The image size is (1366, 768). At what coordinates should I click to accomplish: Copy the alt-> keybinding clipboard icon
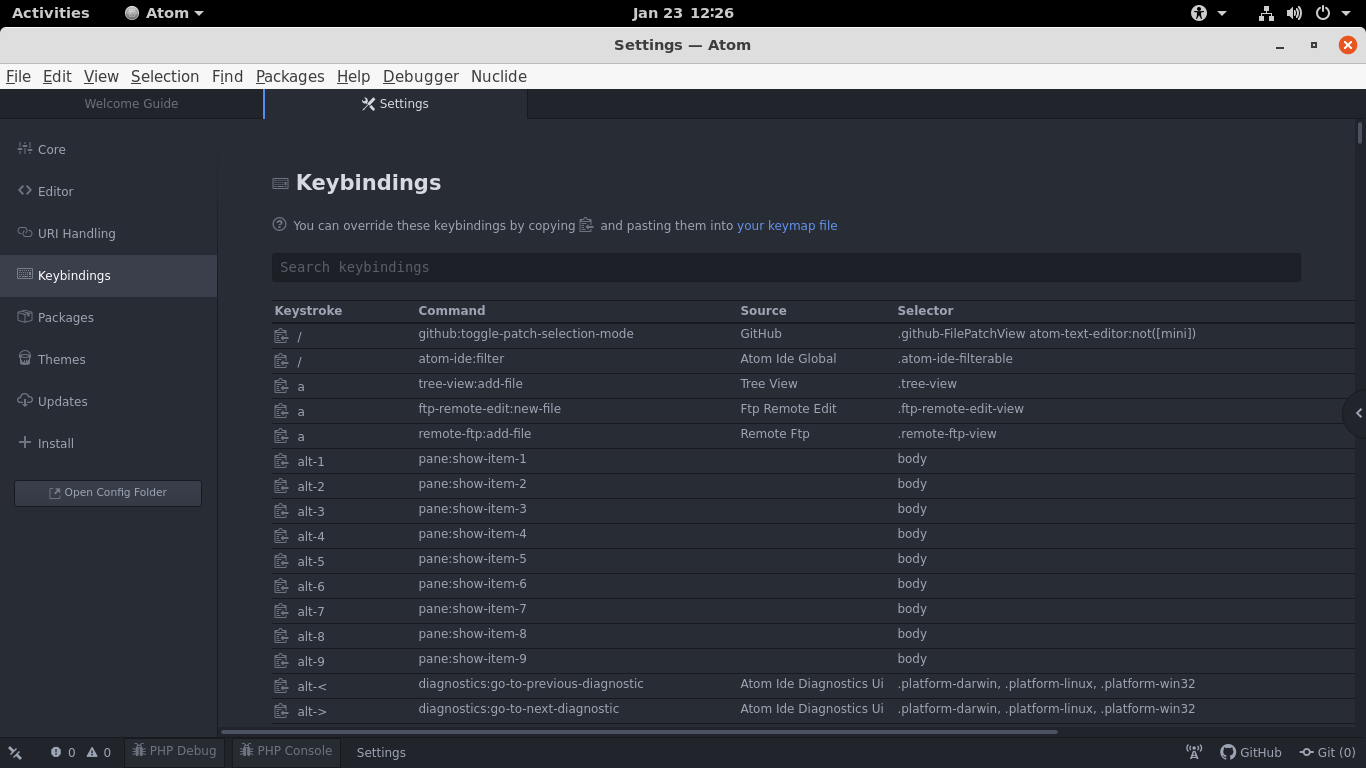282,711
